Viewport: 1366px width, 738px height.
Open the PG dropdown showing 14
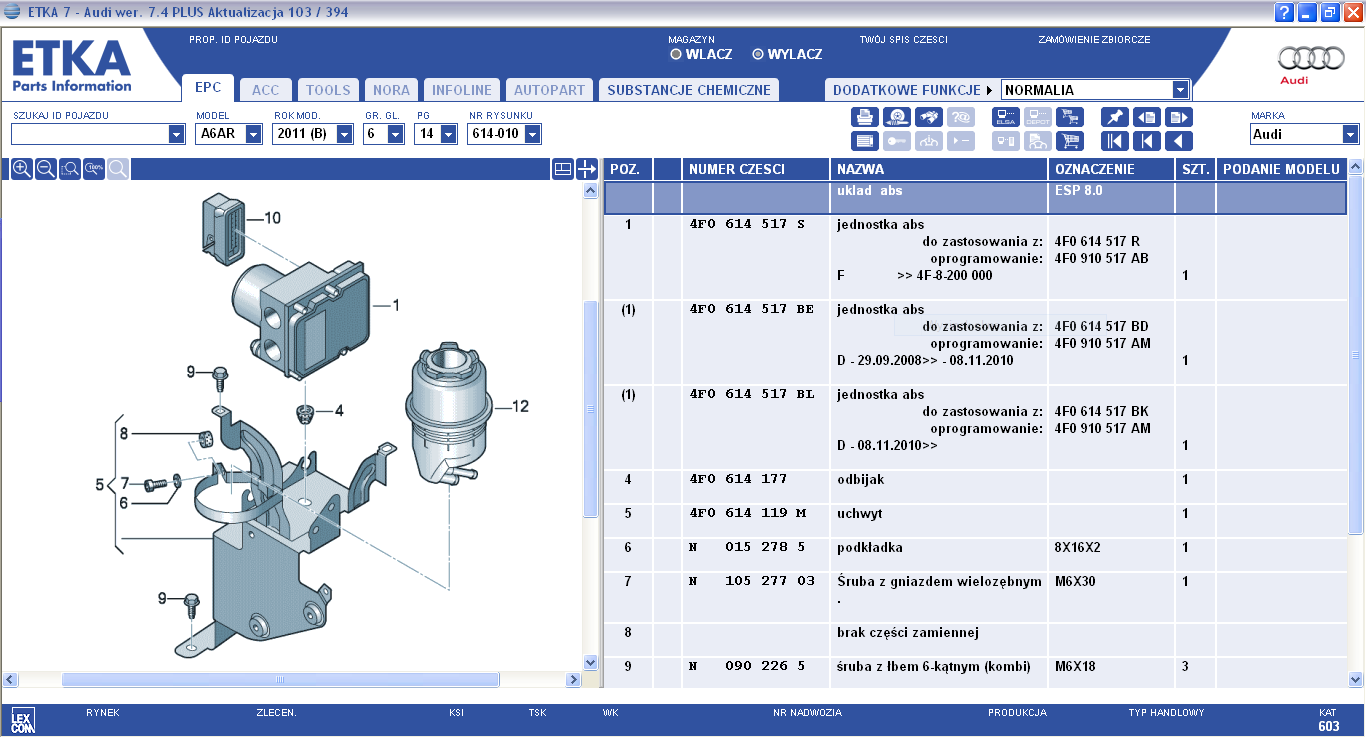coord(450,134)
